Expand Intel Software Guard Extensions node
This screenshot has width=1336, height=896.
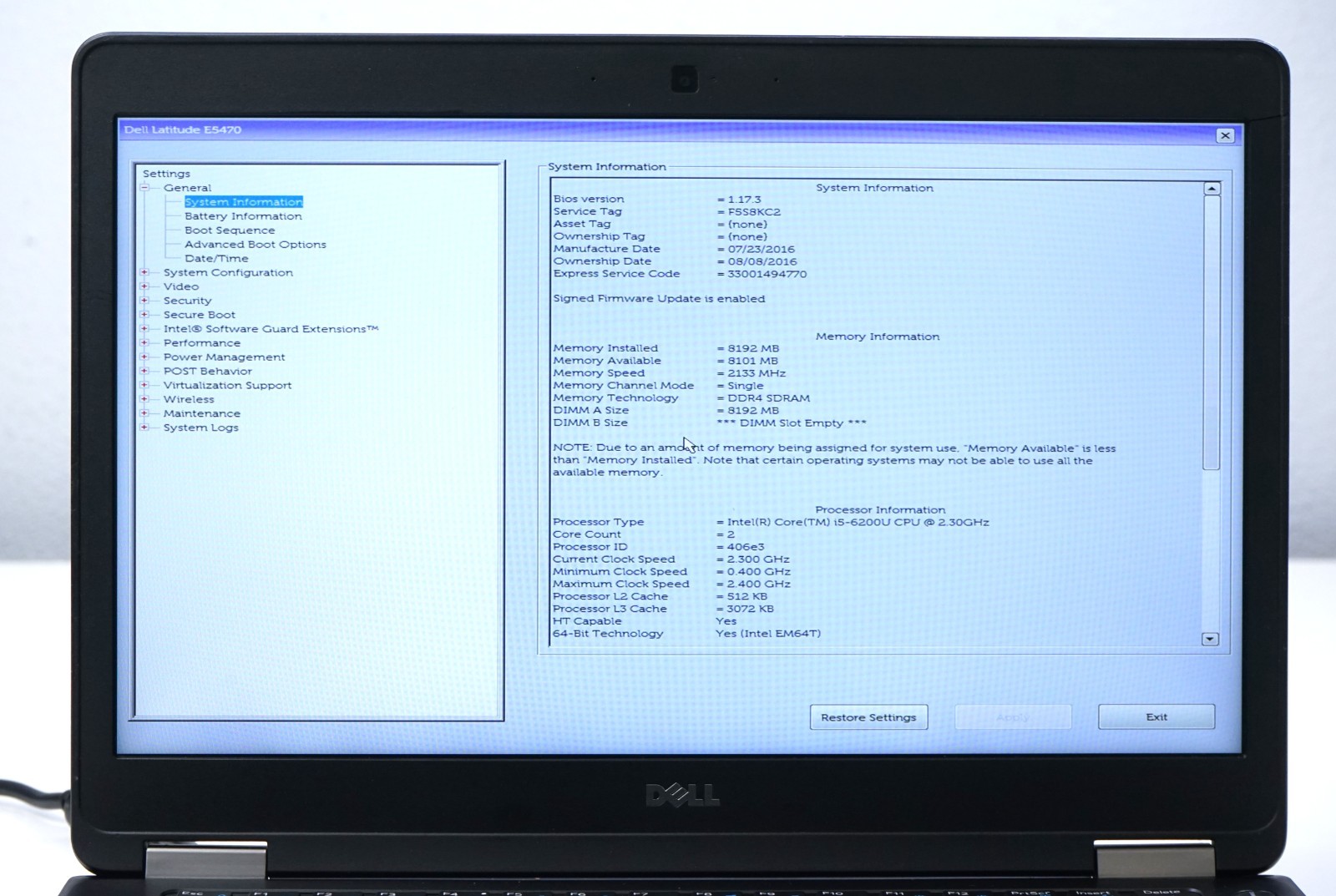pyautogui.click(x=144, y=329)
